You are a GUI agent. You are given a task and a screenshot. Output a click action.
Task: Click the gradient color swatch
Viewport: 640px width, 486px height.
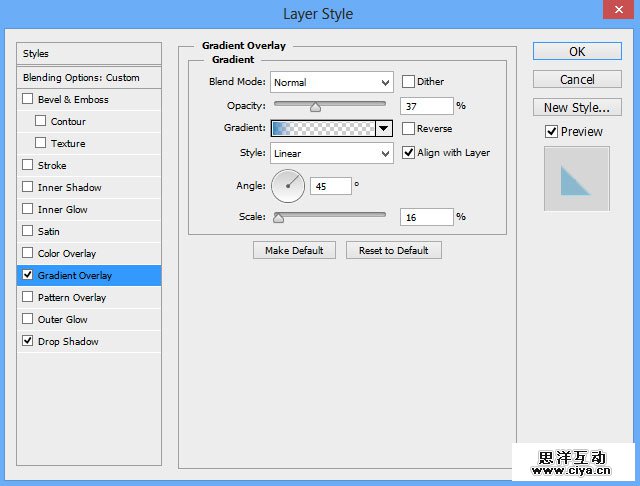(x=322, y=129)
